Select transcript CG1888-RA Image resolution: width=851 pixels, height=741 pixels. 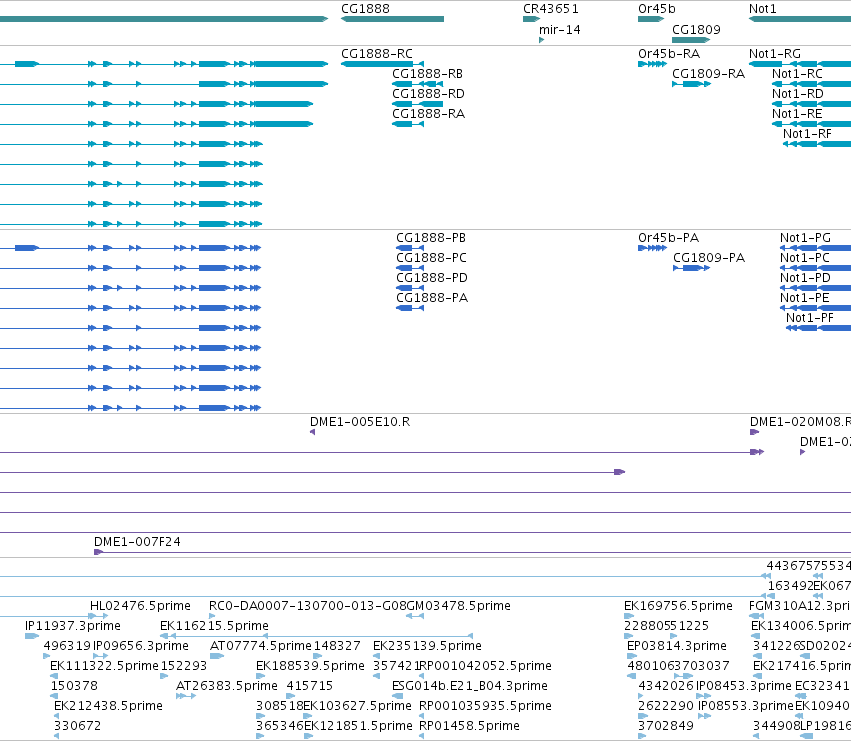click(408, 124)
